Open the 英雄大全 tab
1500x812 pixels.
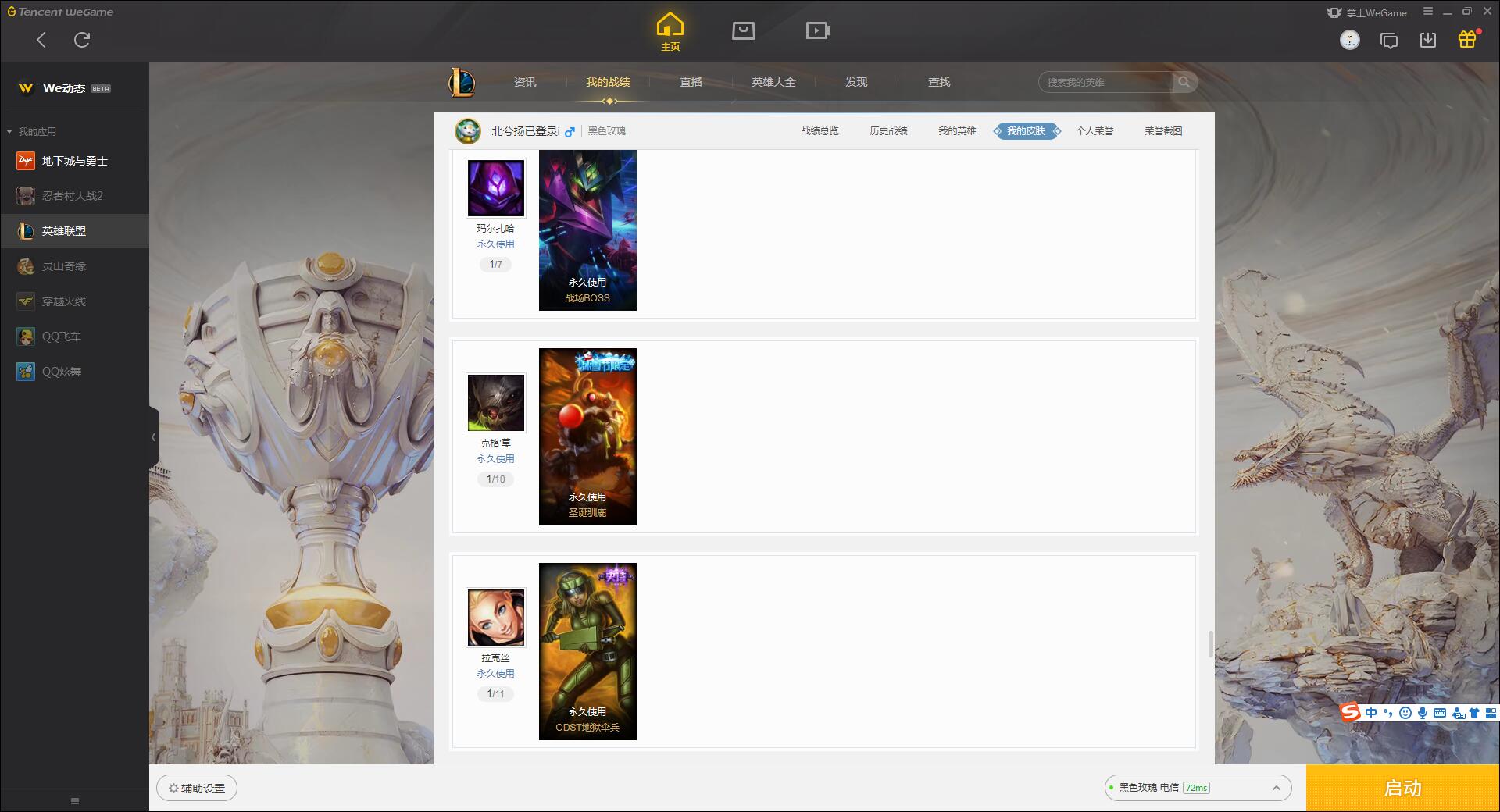pos(773,82)
